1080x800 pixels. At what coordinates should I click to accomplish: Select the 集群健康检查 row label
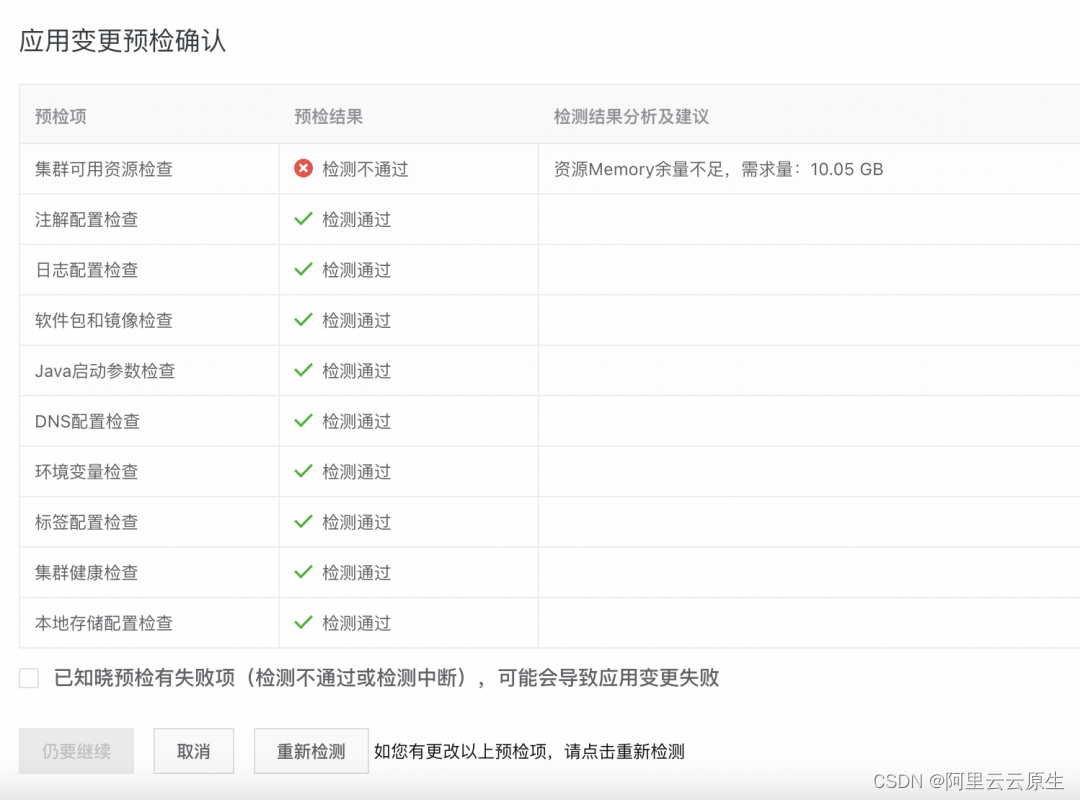click(x=87, y=573)
